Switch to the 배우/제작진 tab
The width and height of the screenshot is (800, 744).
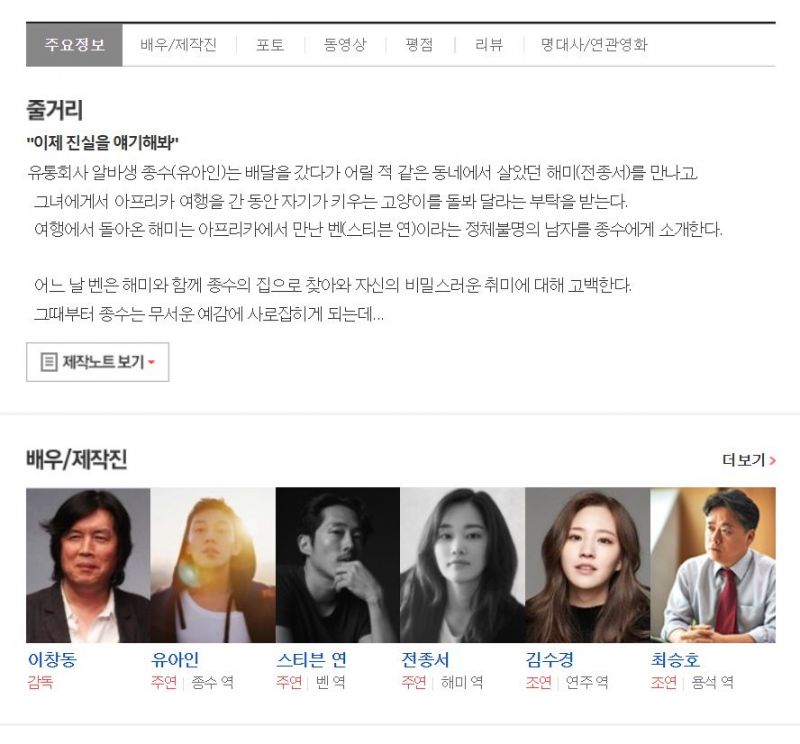[179, 45]
